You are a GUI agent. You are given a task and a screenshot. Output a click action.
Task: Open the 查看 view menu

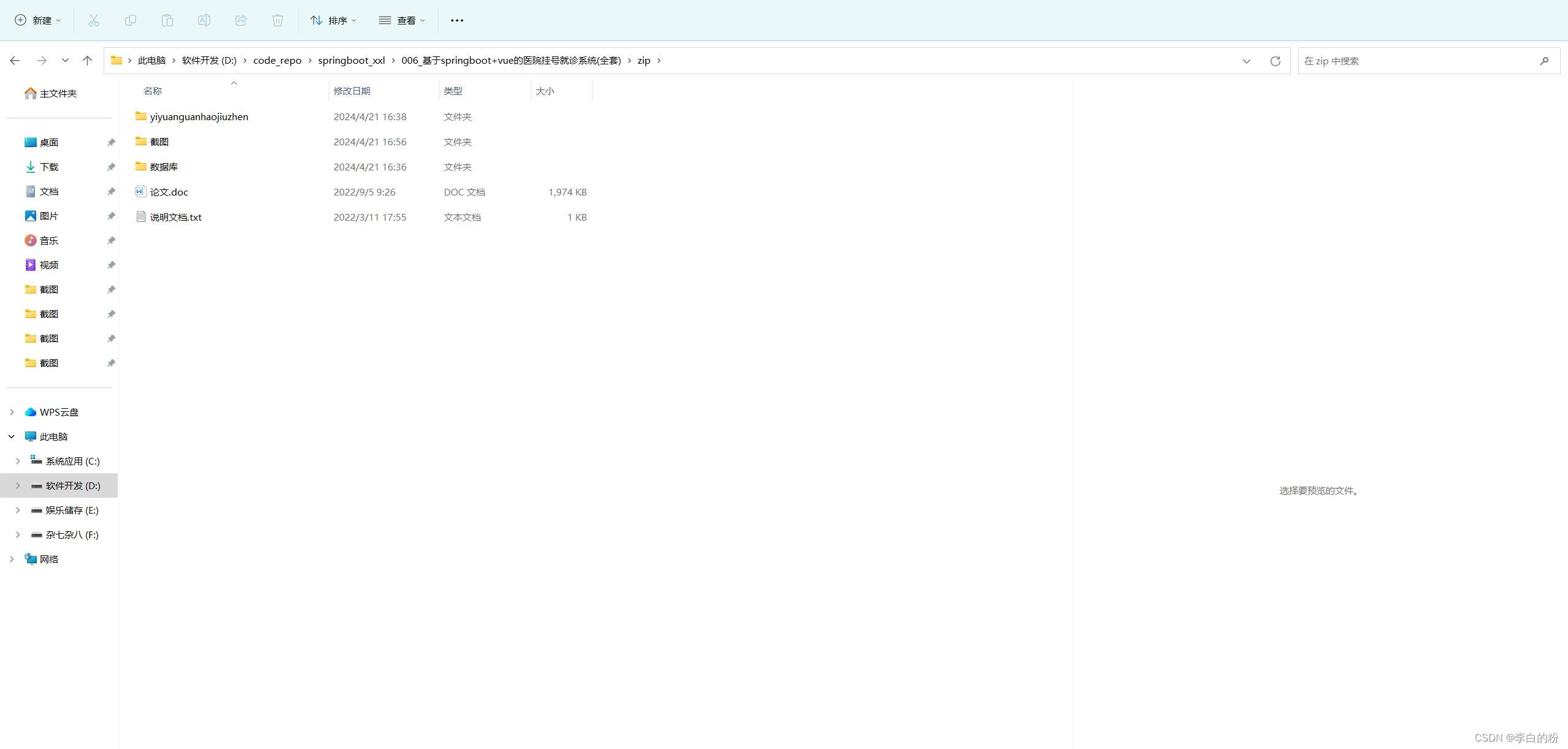pos(402,20)
